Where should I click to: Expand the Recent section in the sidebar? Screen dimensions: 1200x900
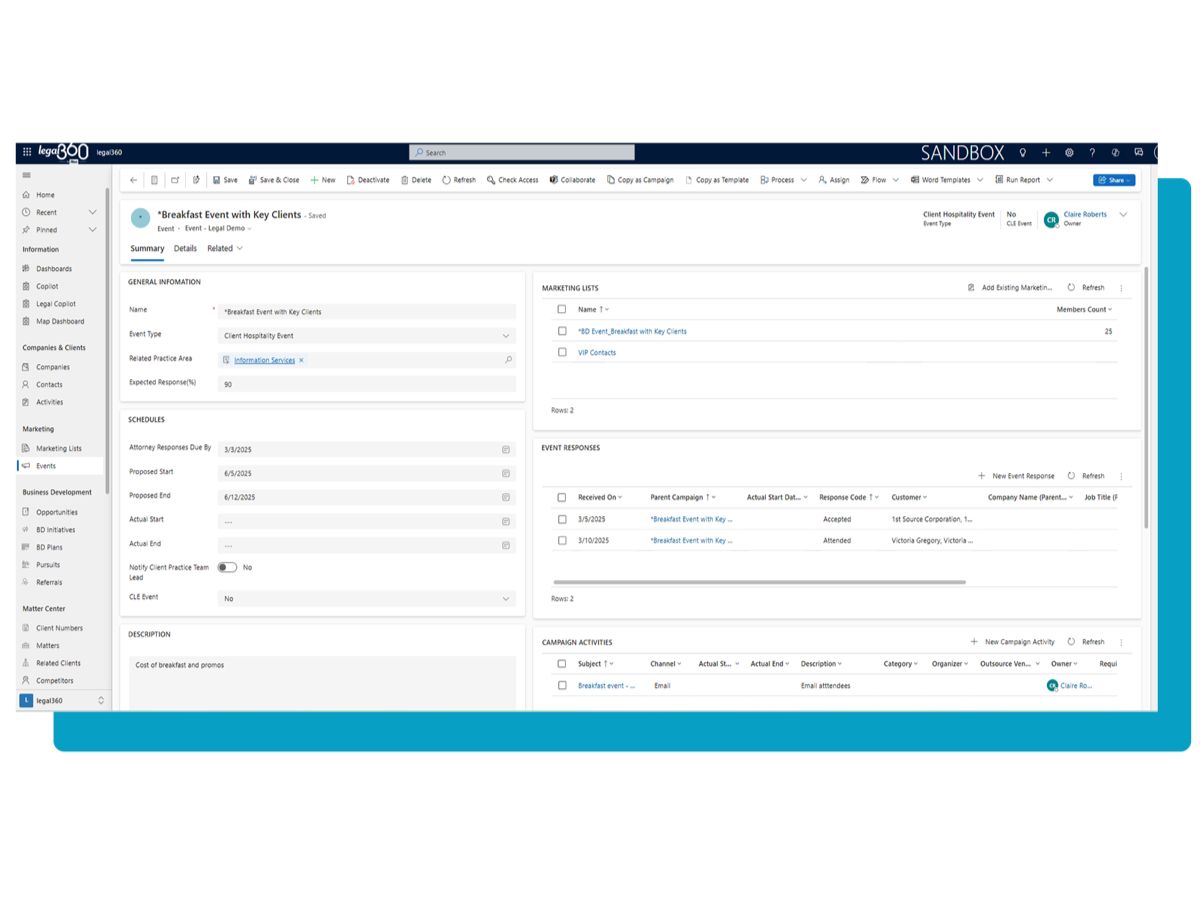tap(93, 212)
